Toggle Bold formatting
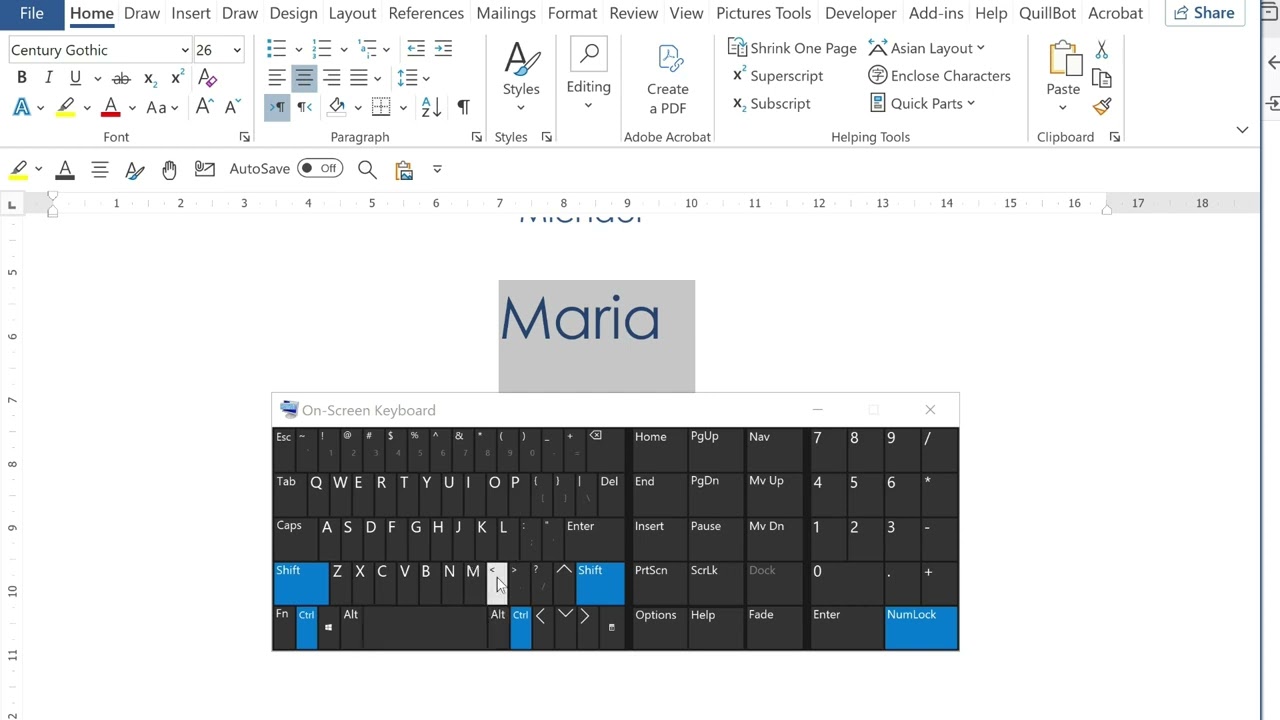1280x720 pixels. (x=21, y=78)
